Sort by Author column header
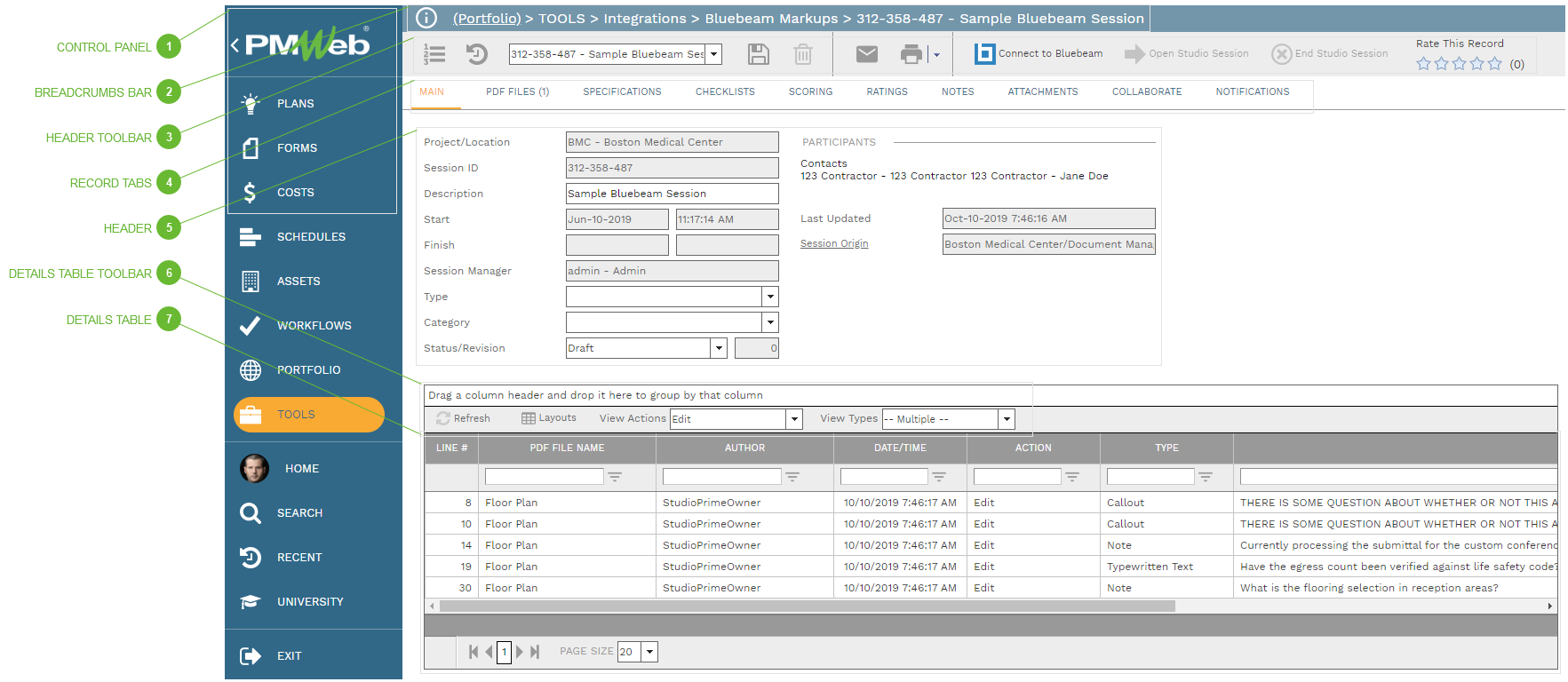Screen dimensions: 1568x682 744,448
